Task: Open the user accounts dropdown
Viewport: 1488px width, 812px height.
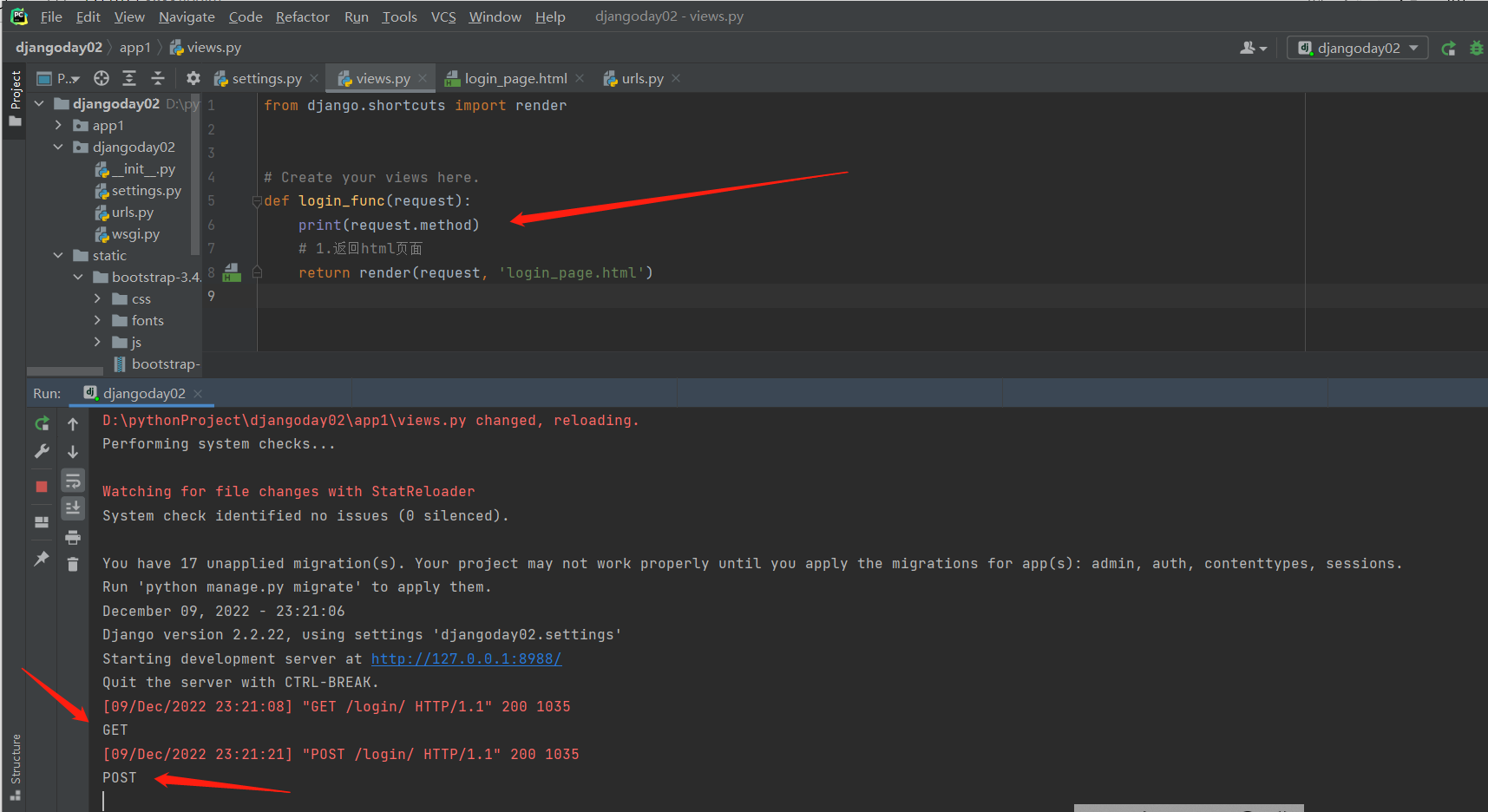Action: [1253, 49]
